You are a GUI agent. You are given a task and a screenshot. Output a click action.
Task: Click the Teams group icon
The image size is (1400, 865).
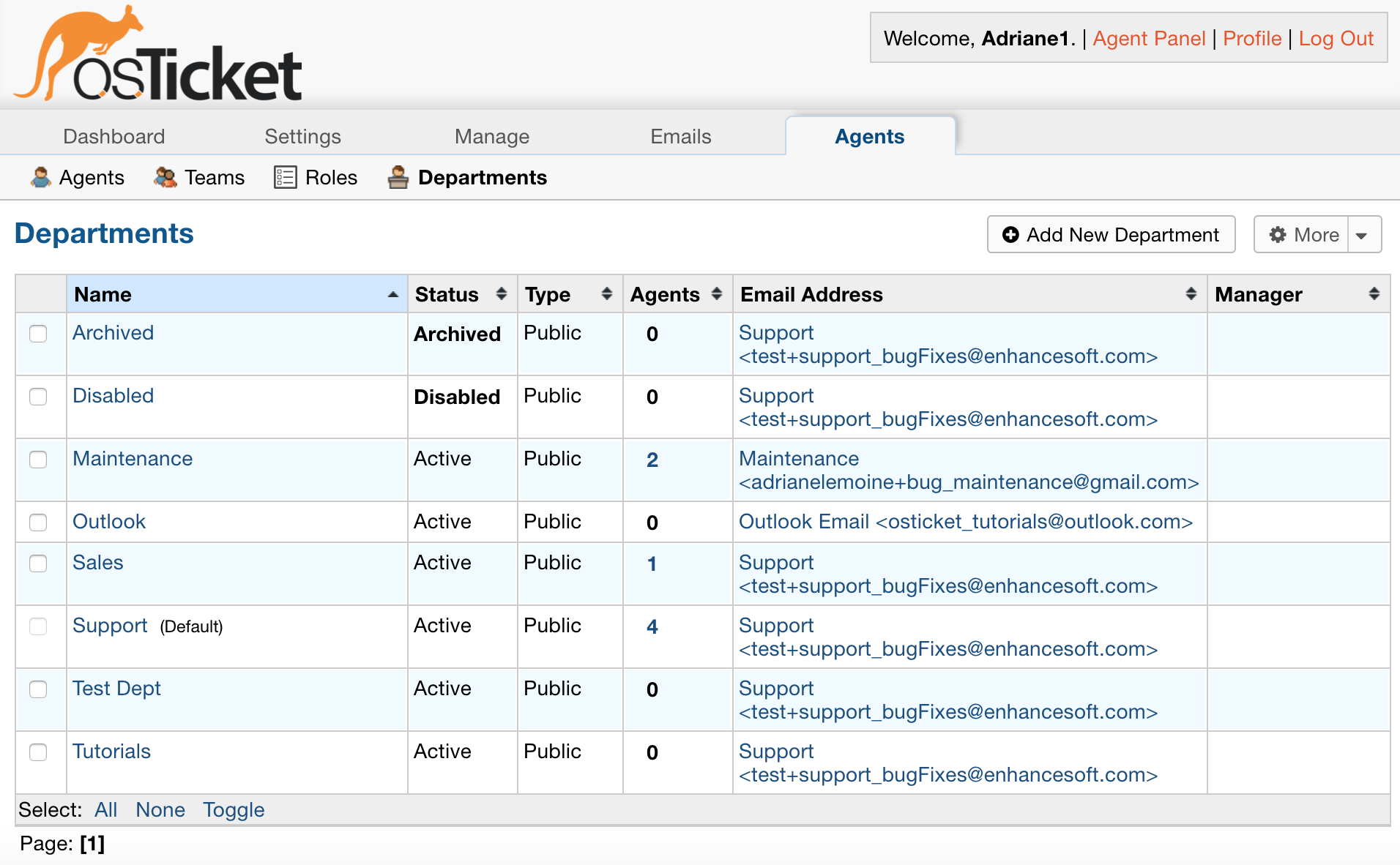pos(165,177)
